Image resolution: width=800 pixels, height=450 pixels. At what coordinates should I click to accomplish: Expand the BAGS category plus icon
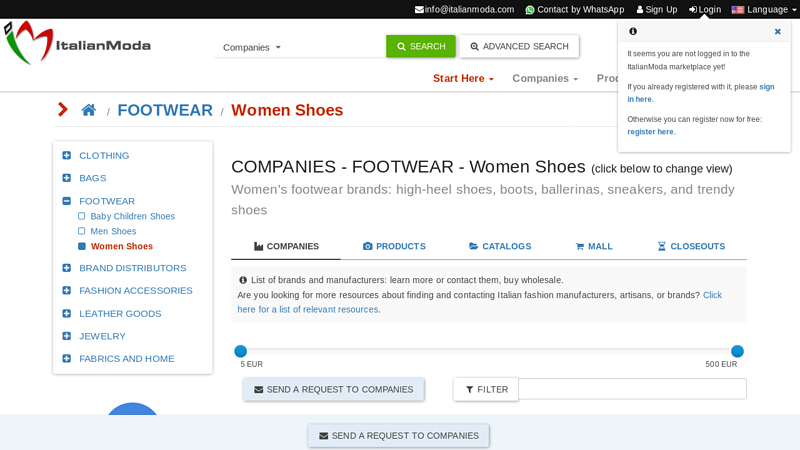[66, 178]
